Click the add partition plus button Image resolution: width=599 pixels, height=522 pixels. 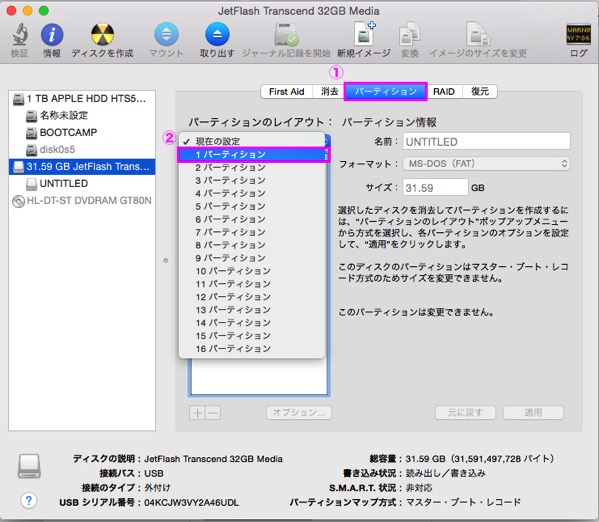197,413
